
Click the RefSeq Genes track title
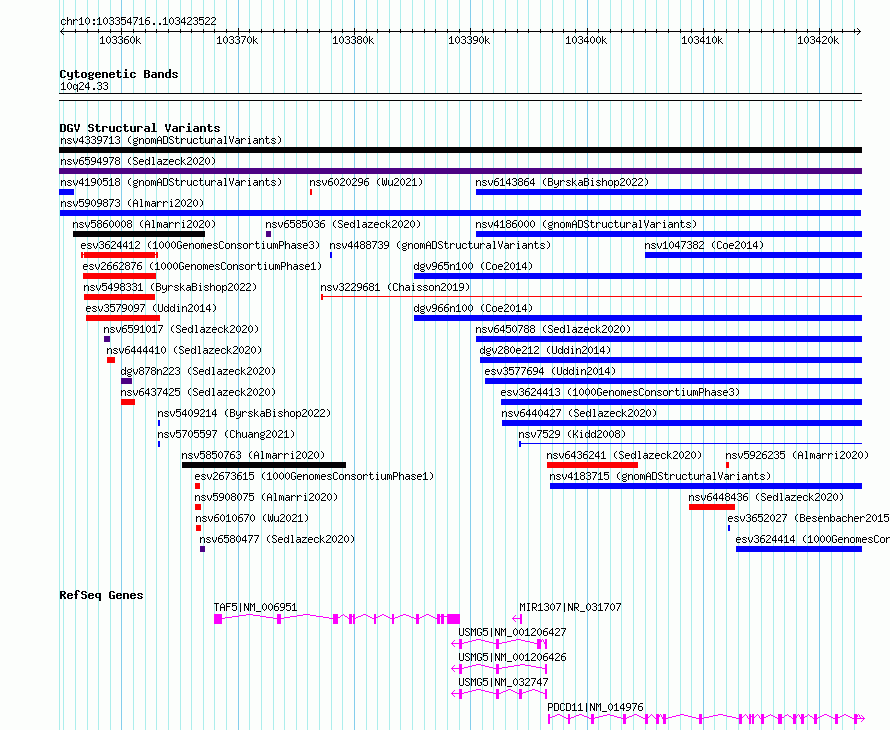(x=101, y=595)
